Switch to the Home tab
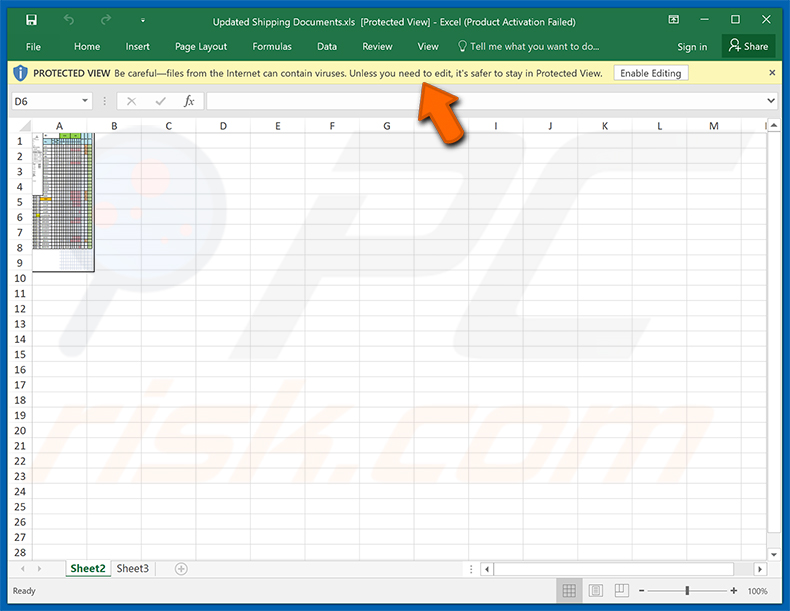Screen dimensions: 790x611 coord(87,46)
